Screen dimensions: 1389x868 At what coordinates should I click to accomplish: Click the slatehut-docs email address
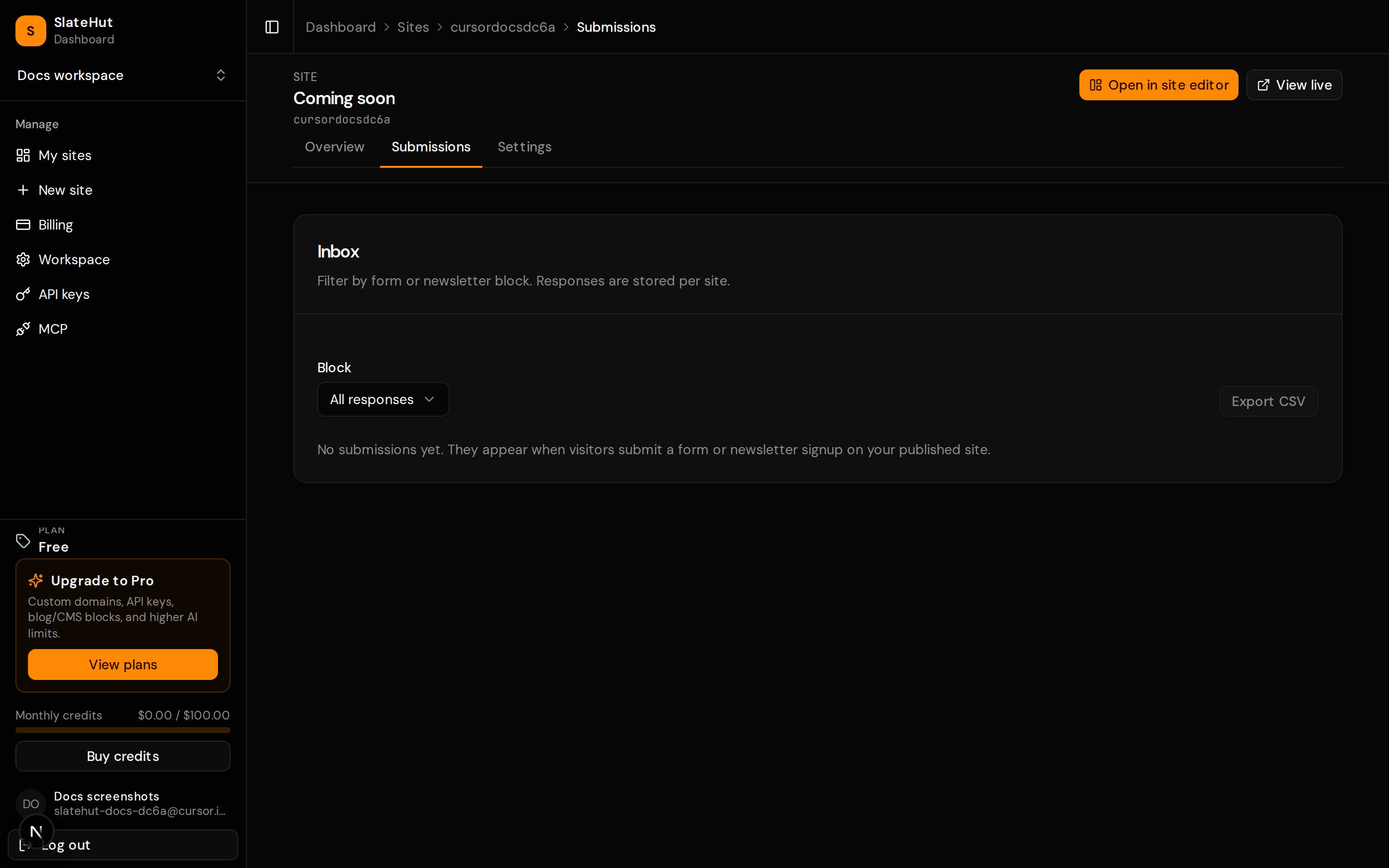click(x=139, y=811)
